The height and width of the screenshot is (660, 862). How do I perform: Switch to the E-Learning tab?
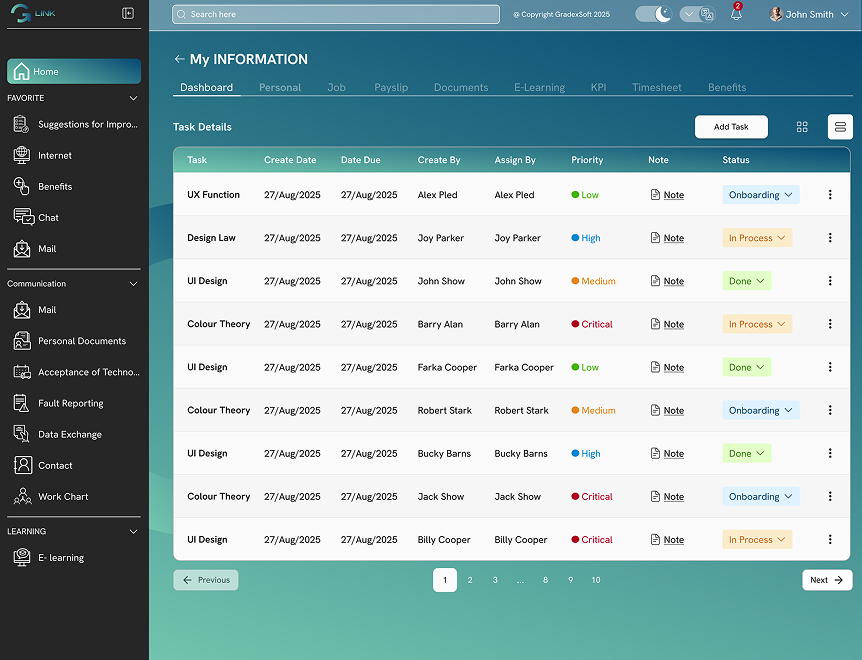[x=539, y=87]
